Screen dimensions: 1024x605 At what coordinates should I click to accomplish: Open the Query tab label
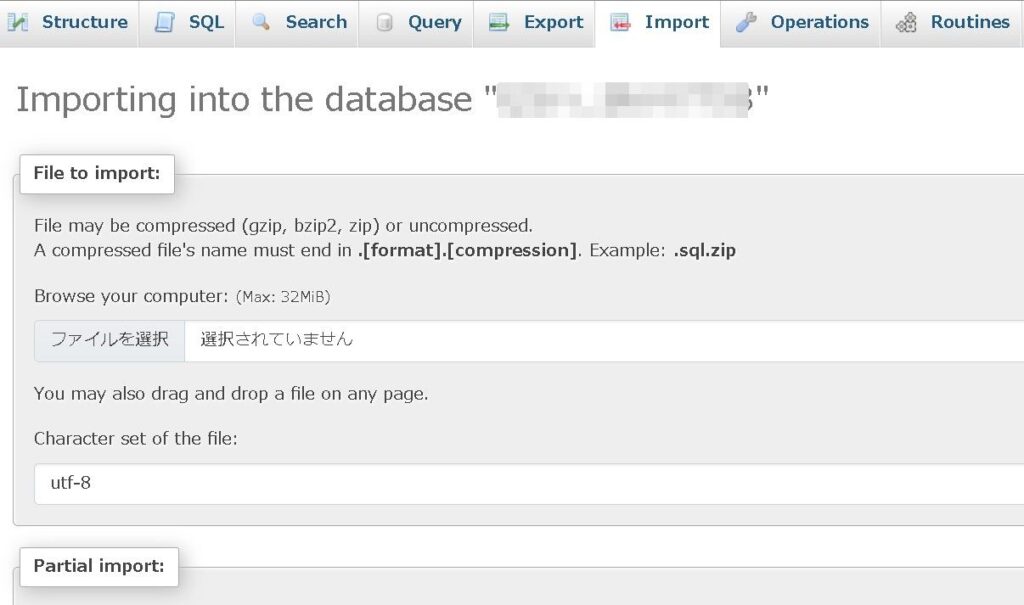(x=435, y=22)
